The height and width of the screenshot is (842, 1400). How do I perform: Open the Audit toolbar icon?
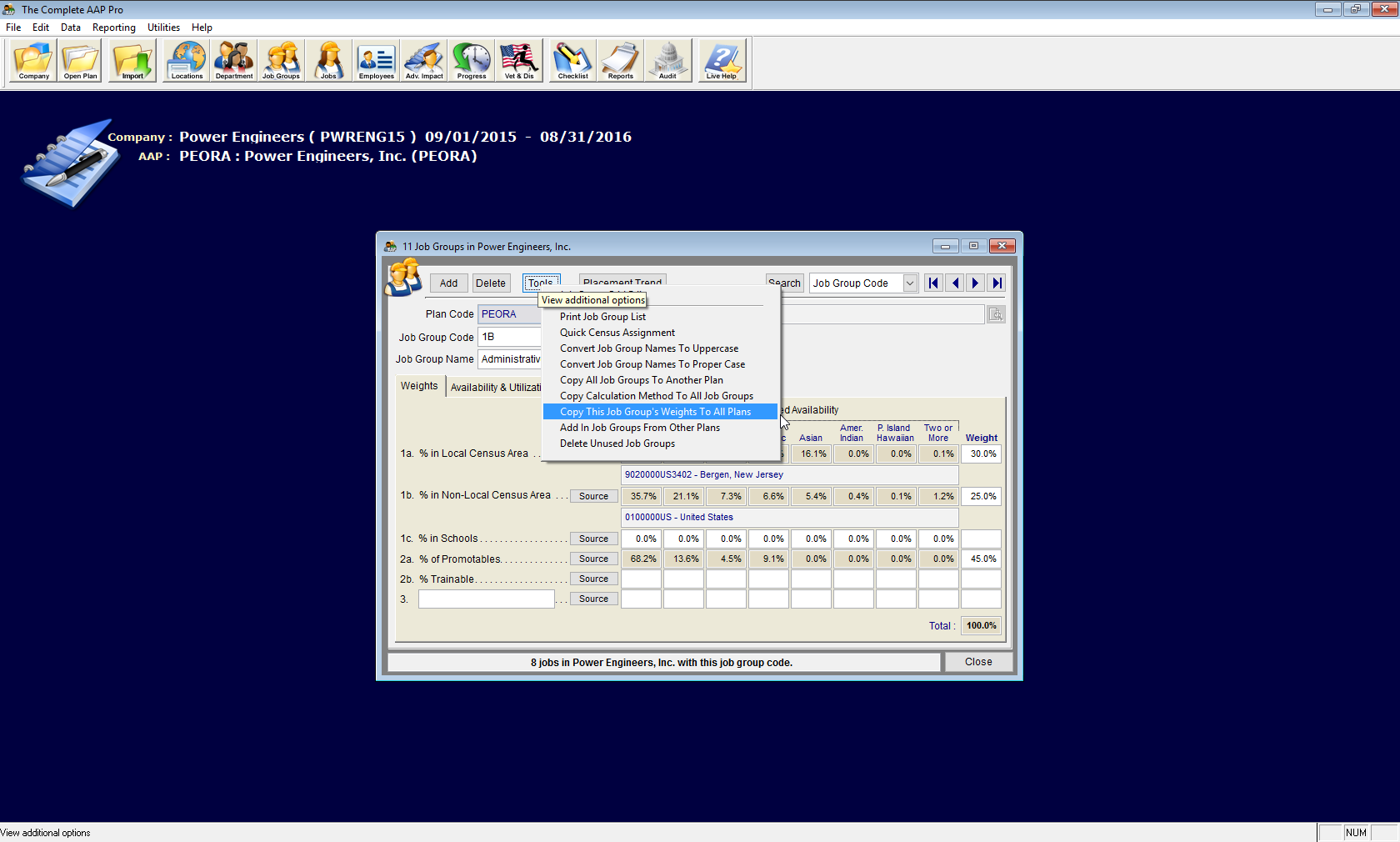[x=668, y=61]
